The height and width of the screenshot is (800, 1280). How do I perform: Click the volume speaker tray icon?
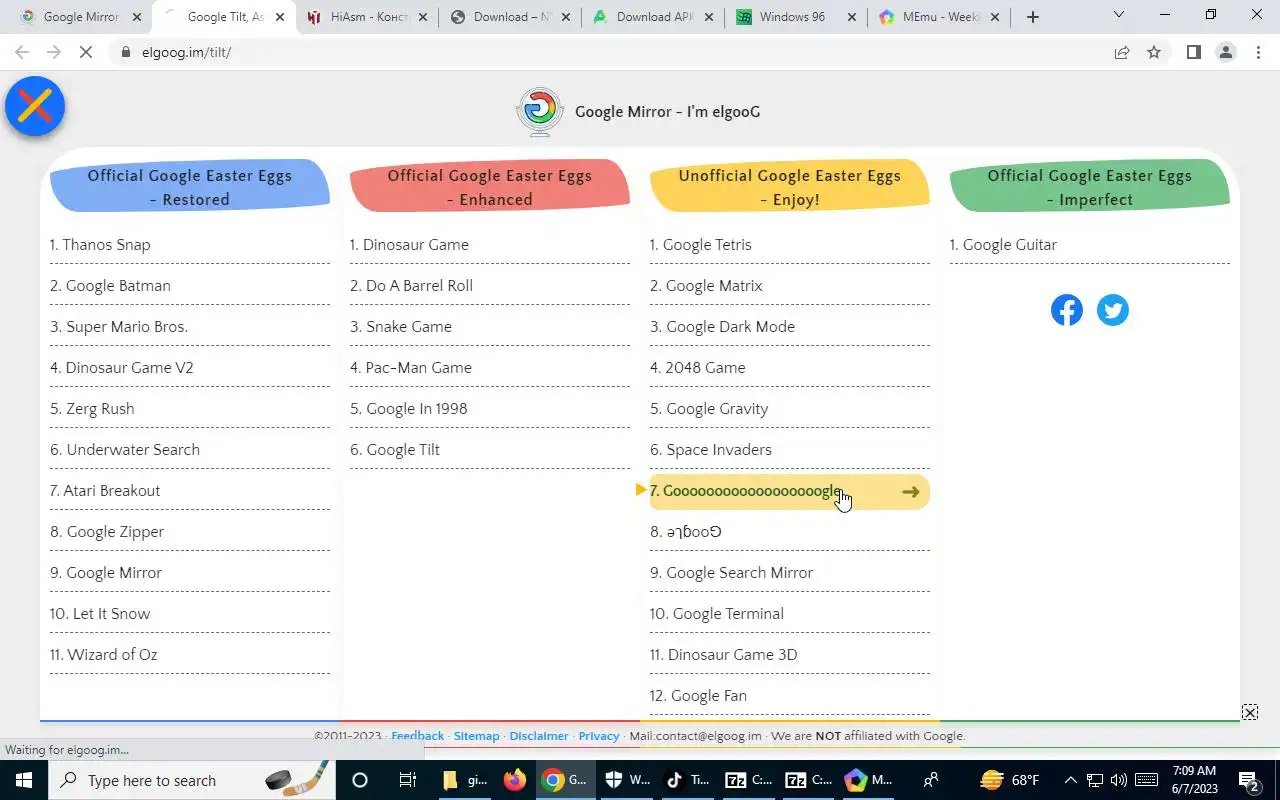coord(1119,780)
